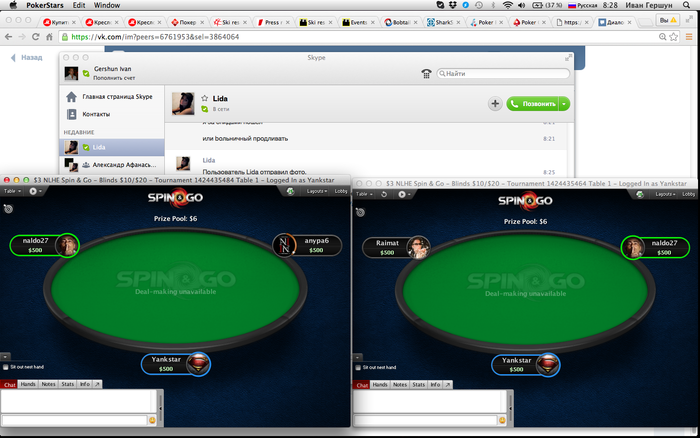Click naldo27's avatar in left table
The width and height of the screenshot is (700, 438).
(x=67, y=245)
